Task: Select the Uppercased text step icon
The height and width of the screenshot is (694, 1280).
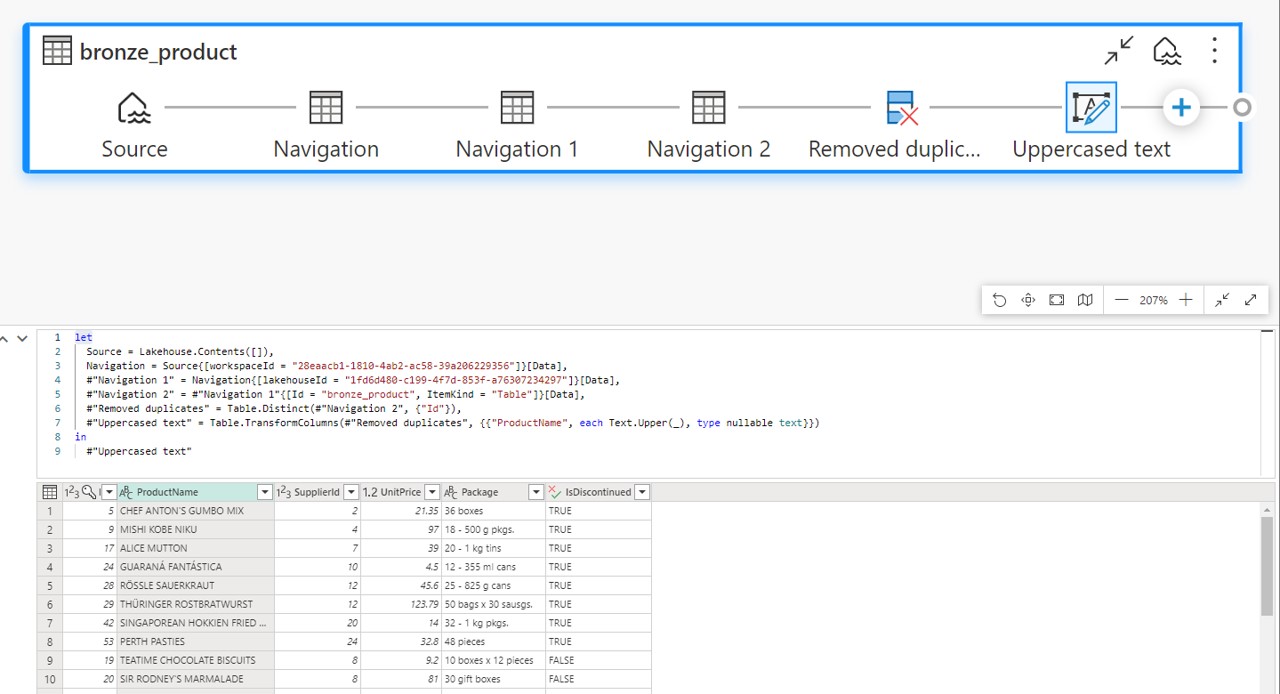Action: [1091, 107]
